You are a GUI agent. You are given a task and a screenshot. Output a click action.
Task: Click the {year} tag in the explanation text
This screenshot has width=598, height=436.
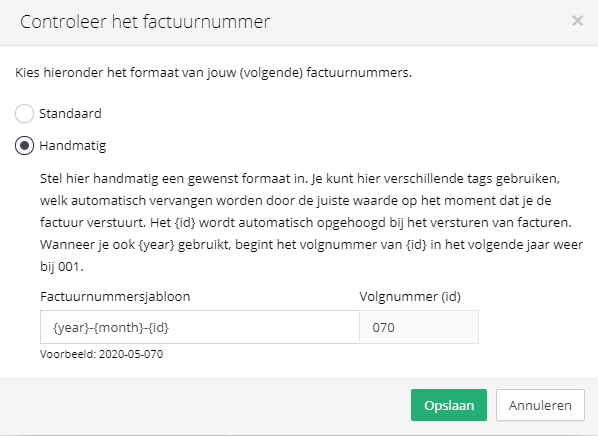[x=156, y=245]
